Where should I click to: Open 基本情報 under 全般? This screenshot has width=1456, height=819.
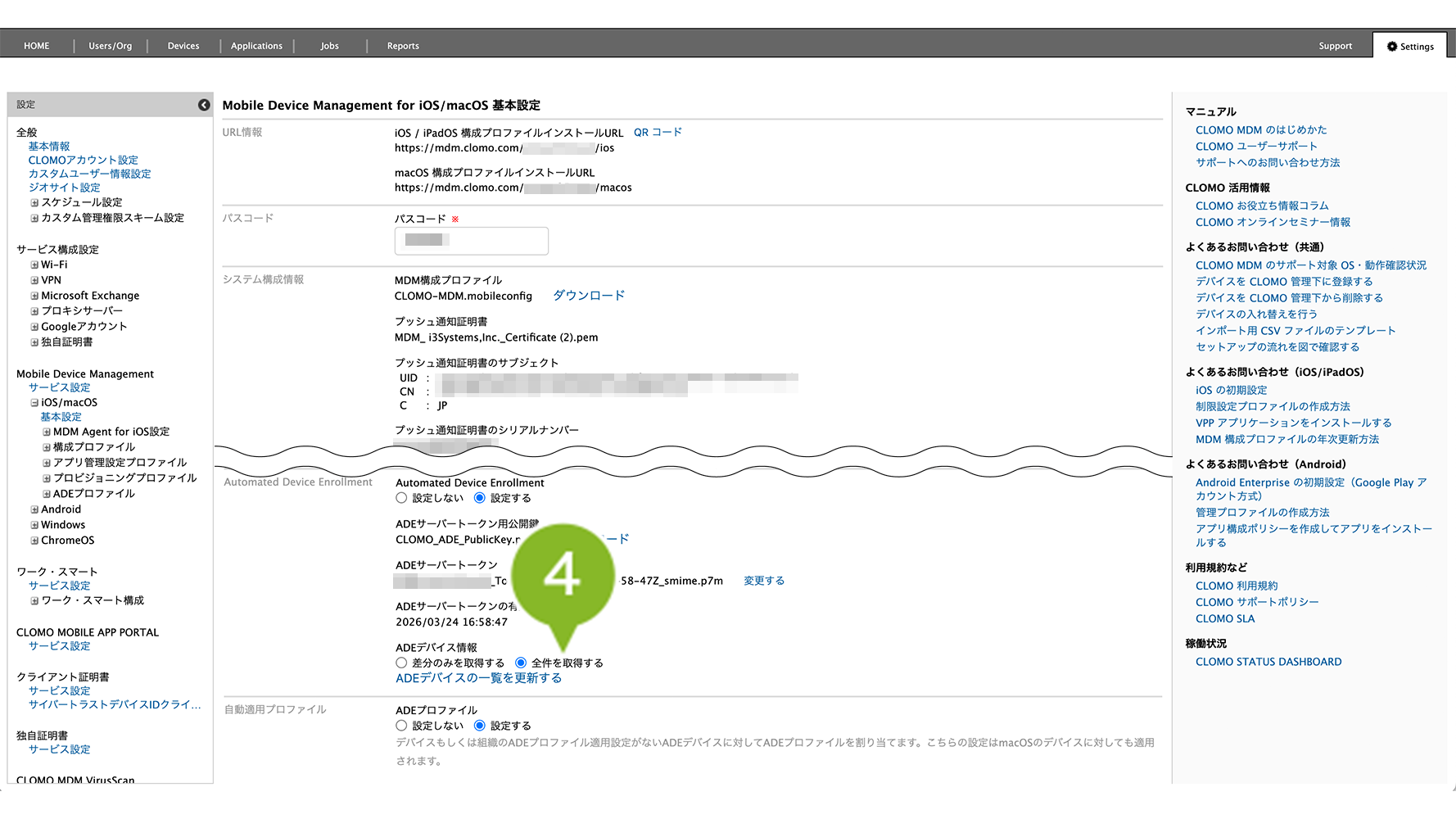point(49,147)
